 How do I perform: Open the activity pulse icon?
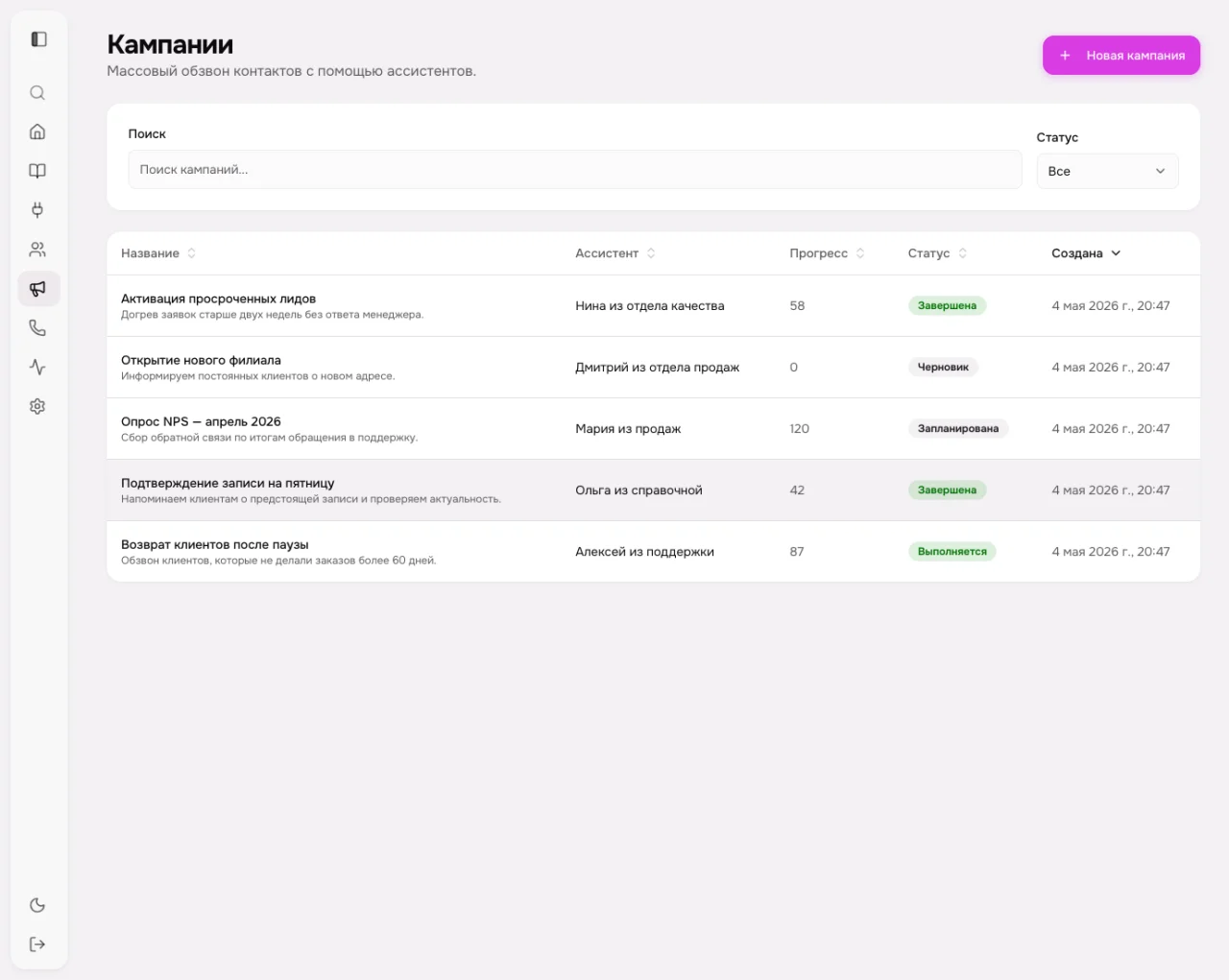(x=37, y=367)
